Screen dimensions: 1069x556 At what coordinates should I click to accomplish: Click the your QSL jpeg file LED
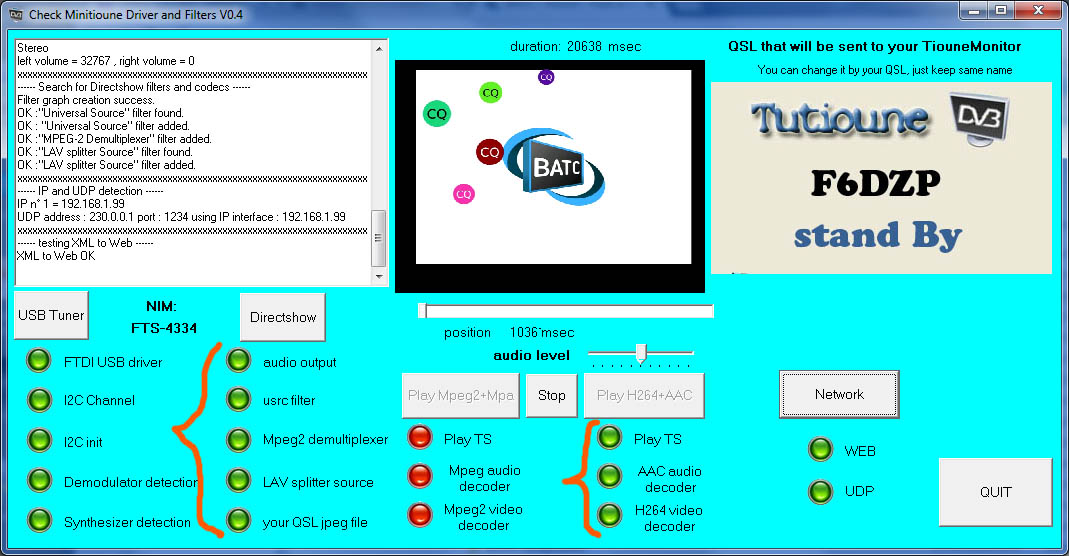(x=239, y=521)
